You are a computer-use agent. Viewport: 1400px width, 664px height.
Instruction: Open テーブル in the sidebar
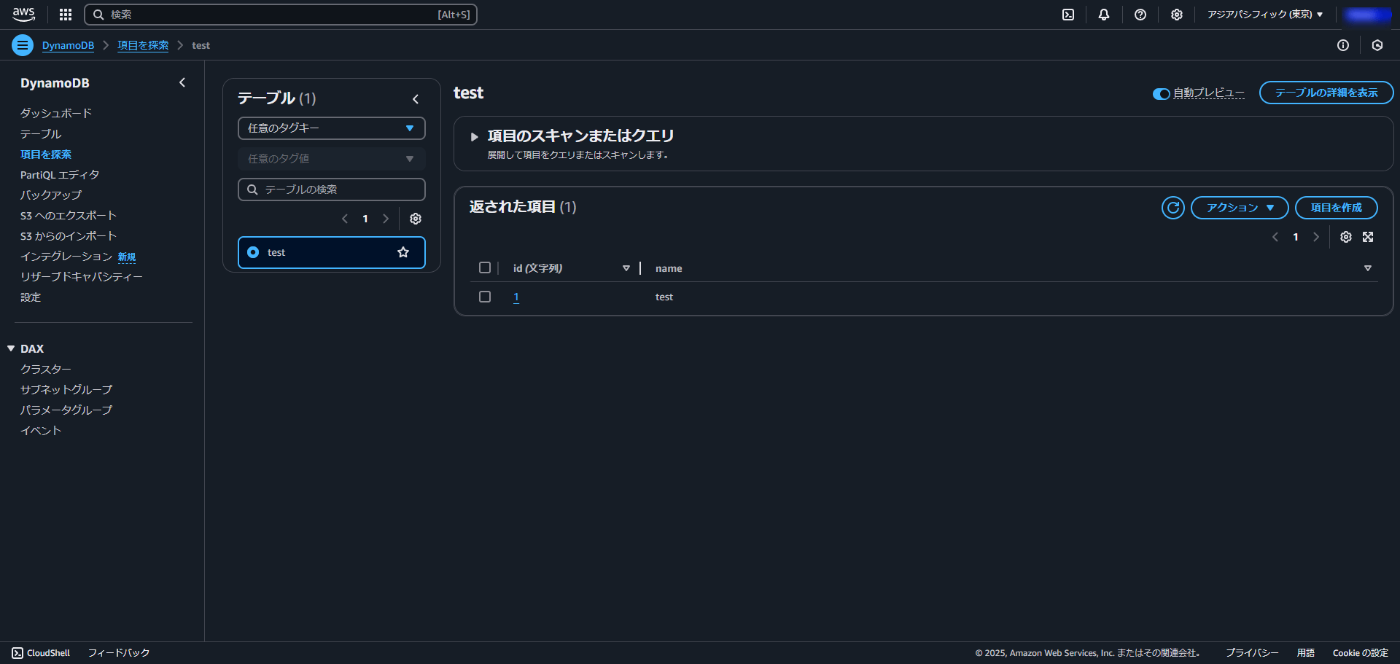tap(41, 134)
